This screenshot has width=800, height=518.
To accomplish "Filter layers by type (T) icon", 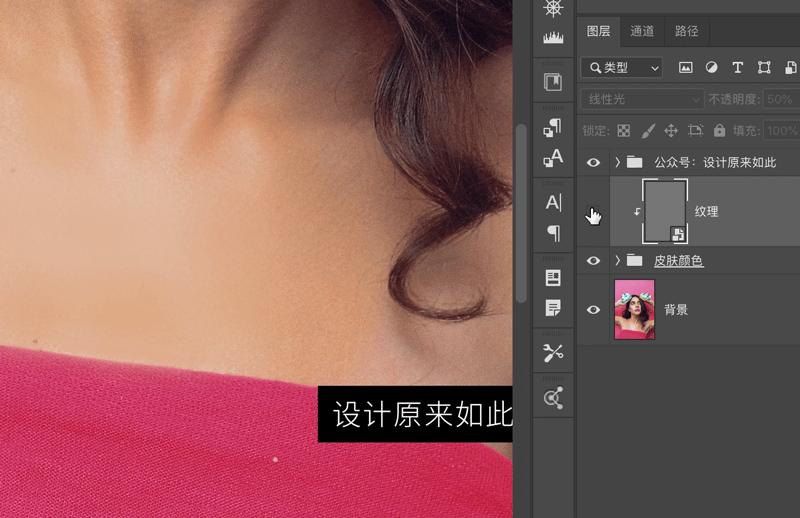I will 738,68.
